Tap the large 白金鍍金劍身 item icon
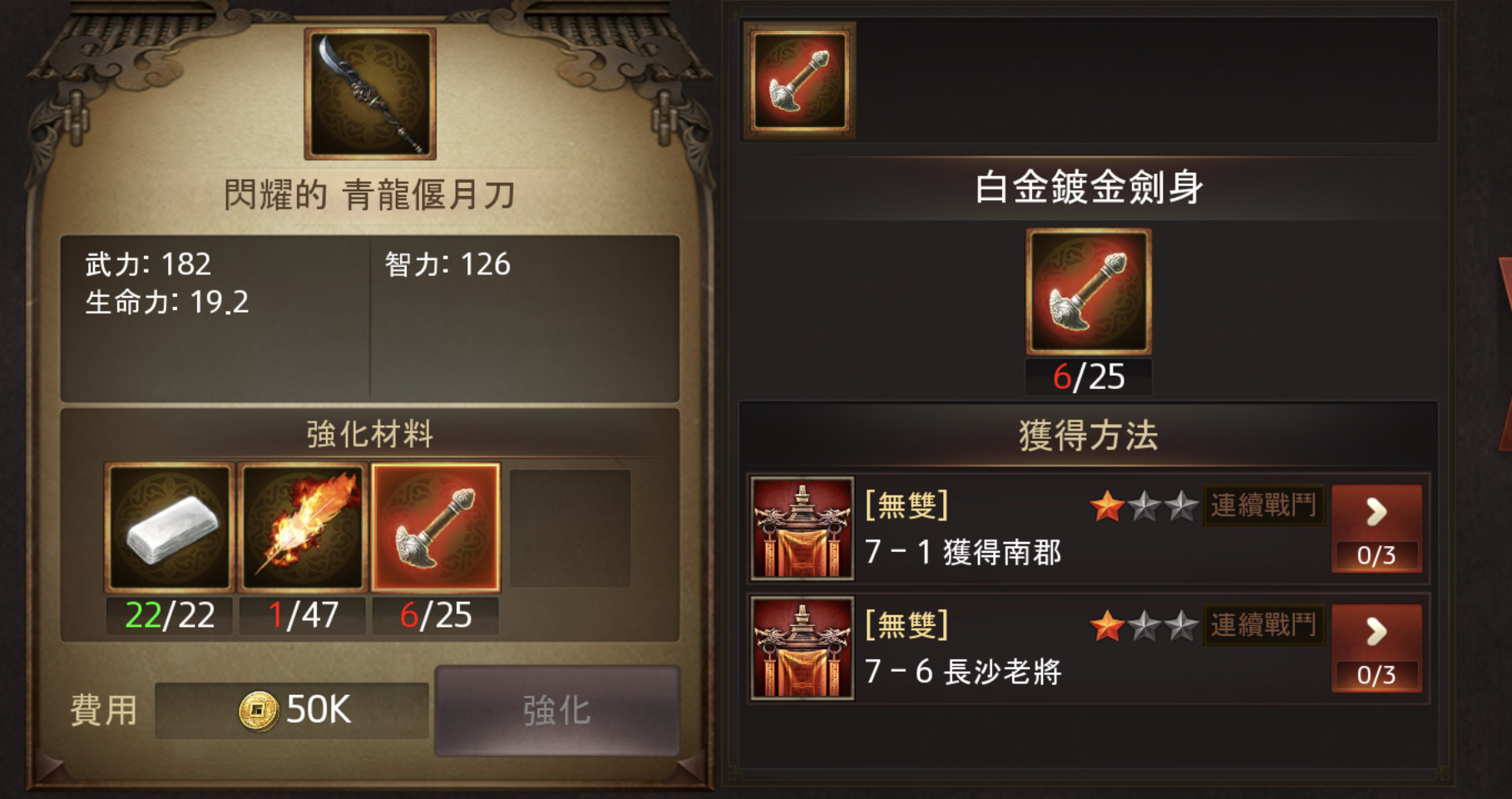This screenshot has width=1512, height=799. click(x=1089, y=292)
